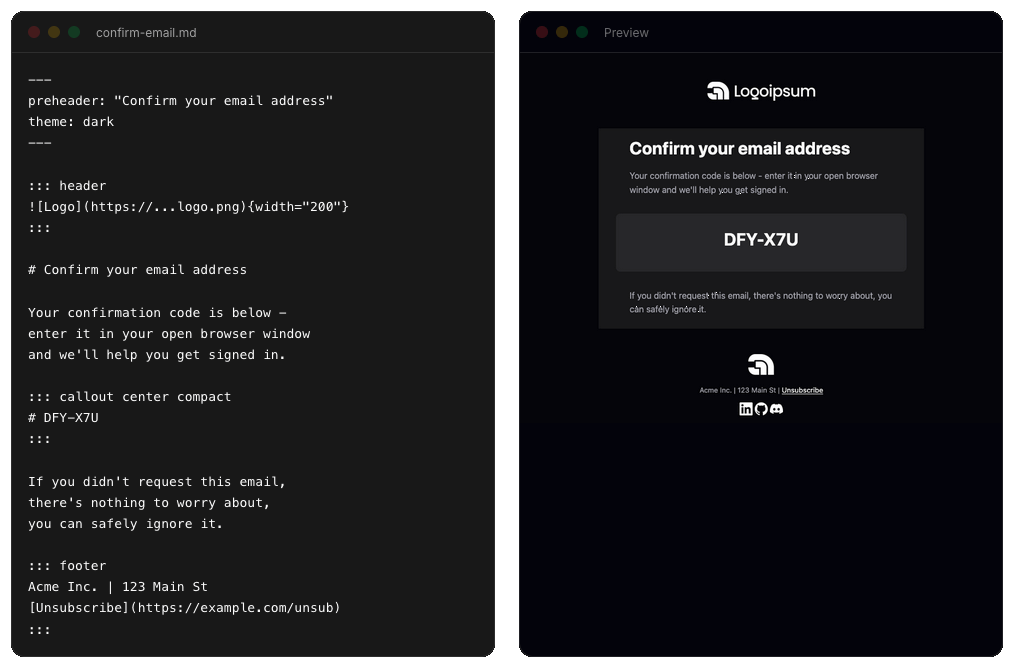Click the editor line "# DFY-X7U"
Viewport: 1012px width, 667px height.
63,418
